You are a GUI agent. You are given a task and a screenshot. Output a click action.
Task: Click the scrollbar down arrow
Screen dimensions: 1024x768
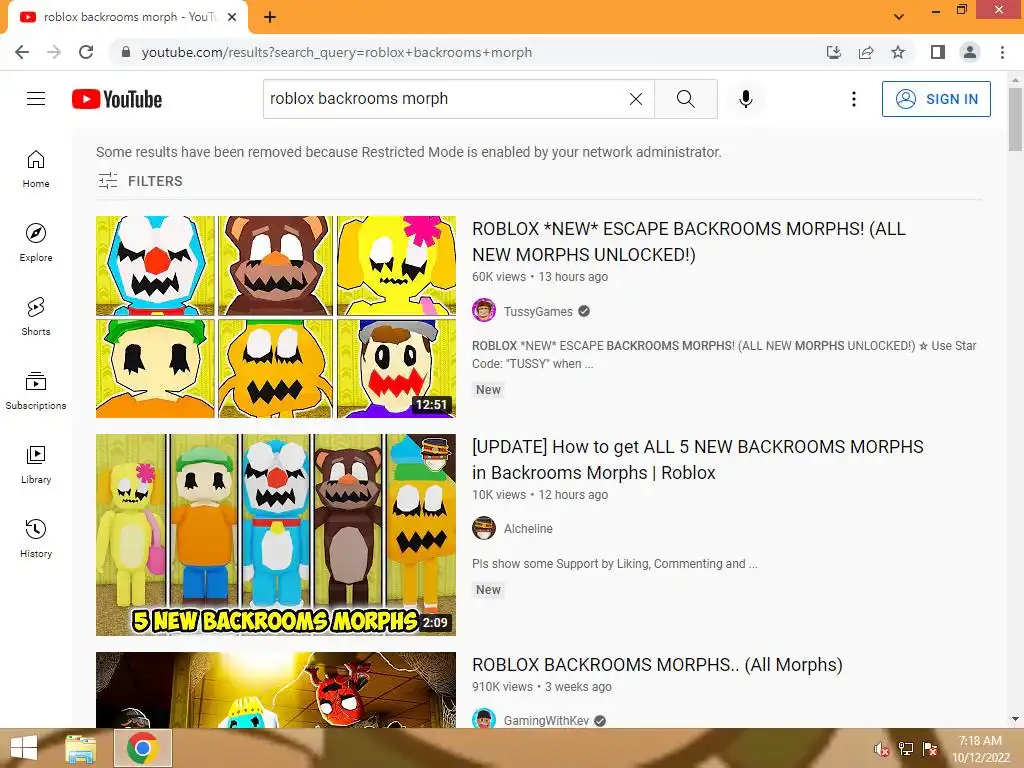tap(1015, 719)
